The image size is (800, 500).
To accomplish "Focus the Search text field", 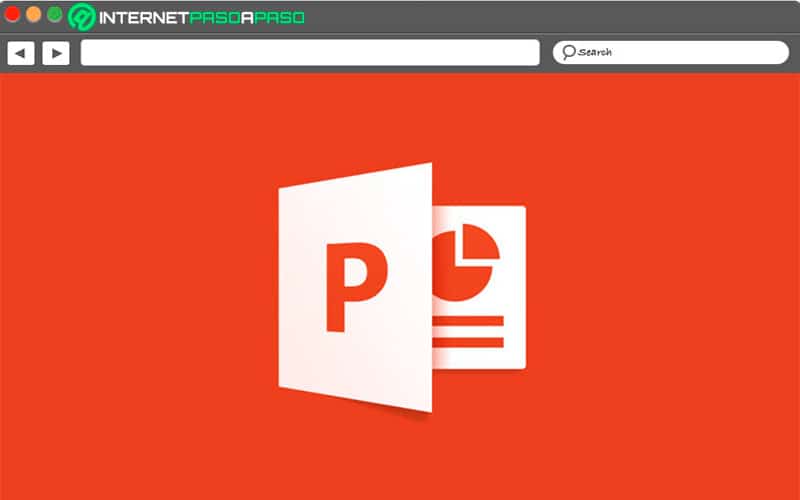I will pos(670,53).
